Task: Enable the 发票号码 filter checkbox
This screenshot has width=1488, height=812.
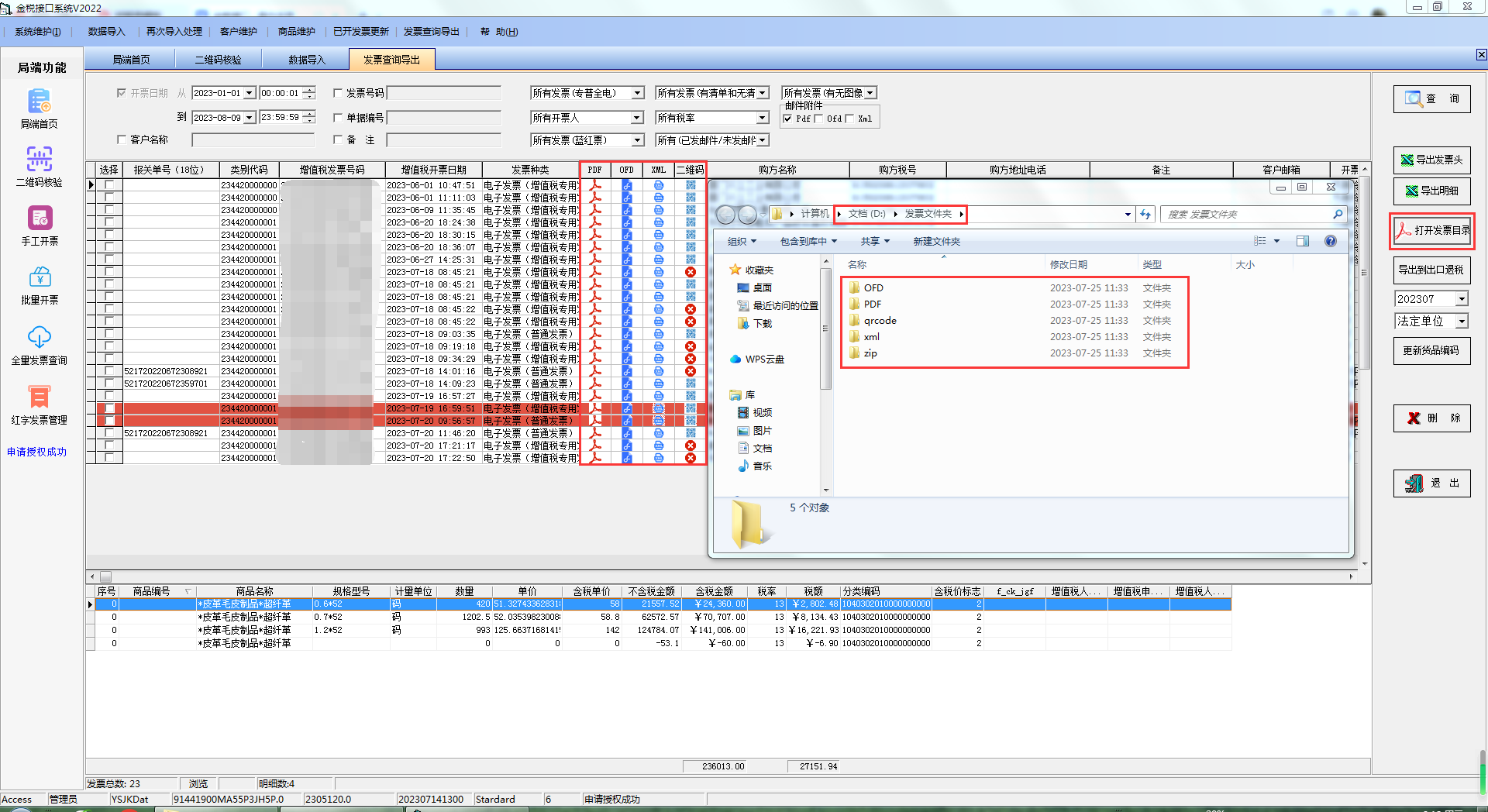Action: tap(338, 93)
